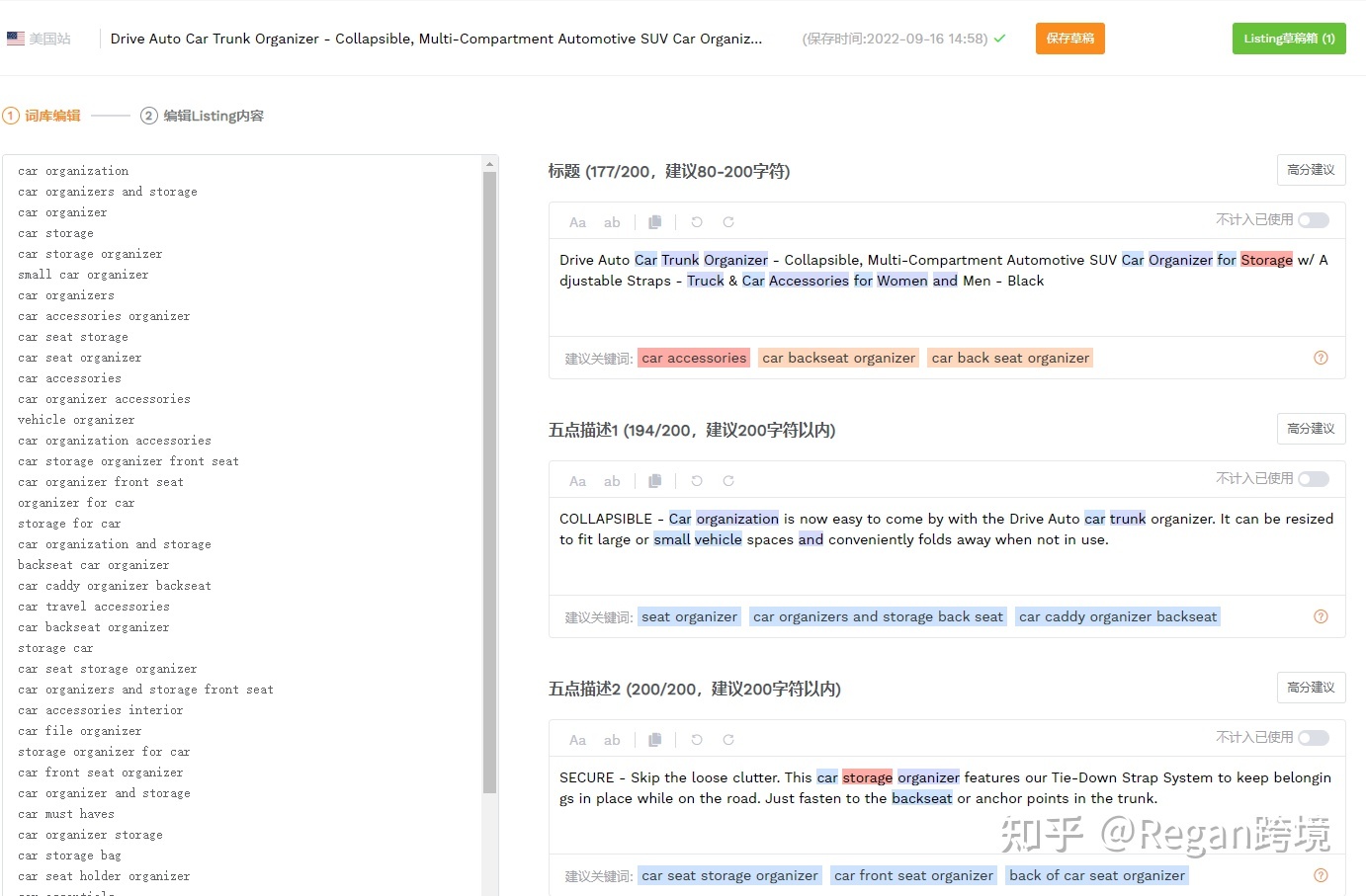Image resolution: width=1366 pixels, height=896 pixels.
Task: Undo the last edit in bullet point 2
Action: point(697,740)
